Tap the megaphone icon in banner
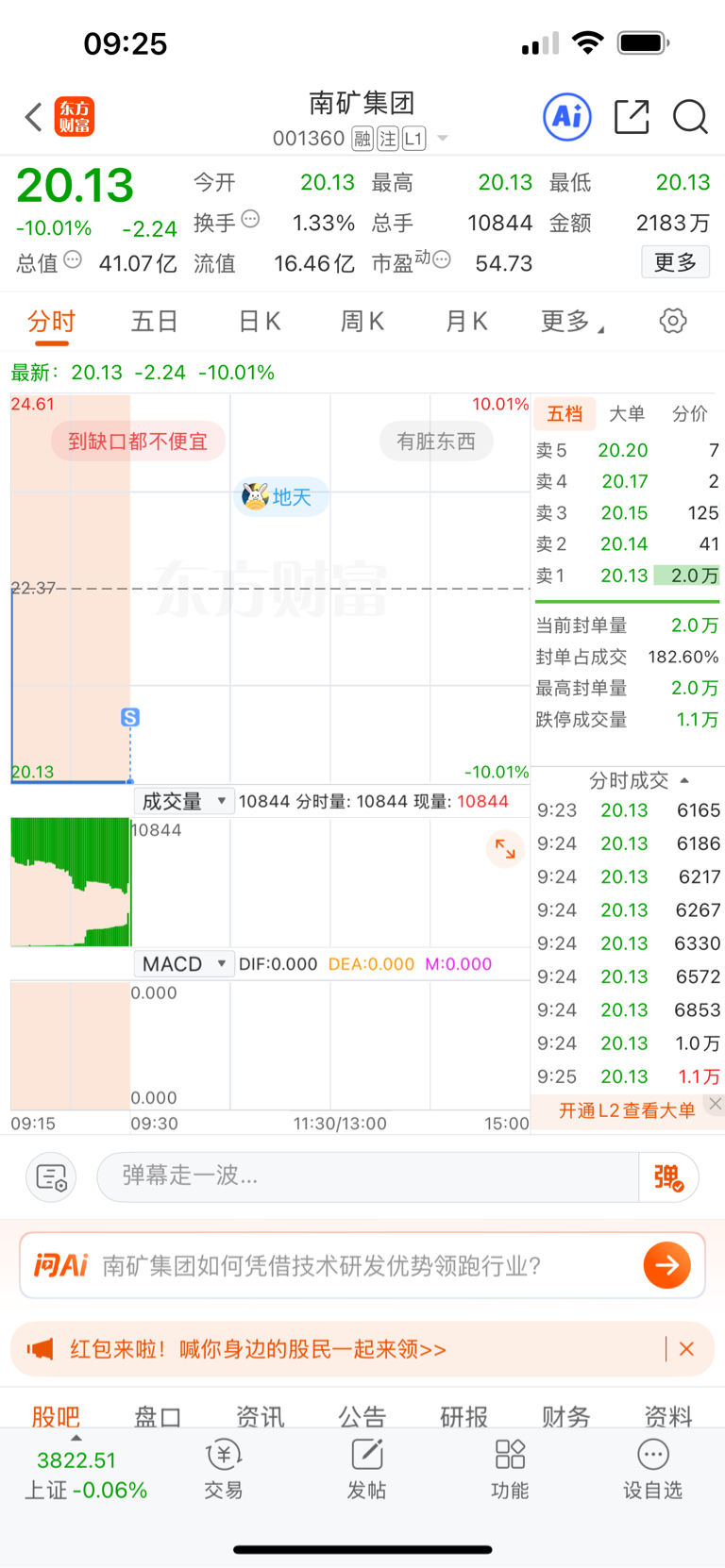This screenshot has height=1568, width=725. click(x=40, y=1349)
